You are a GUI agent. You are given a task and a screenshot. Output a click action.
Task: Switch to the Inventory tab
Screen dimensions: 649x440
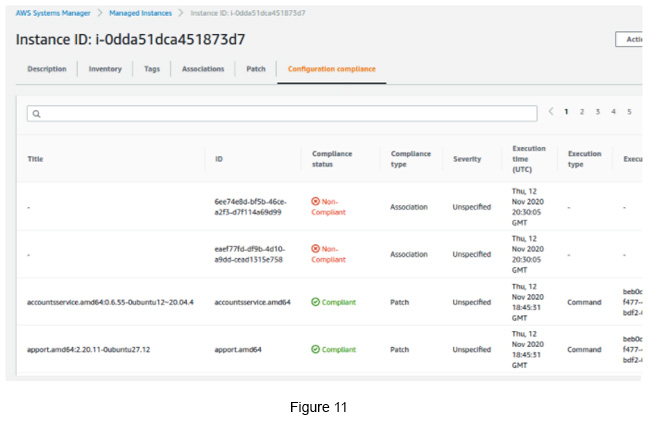(x=105, y=69)
